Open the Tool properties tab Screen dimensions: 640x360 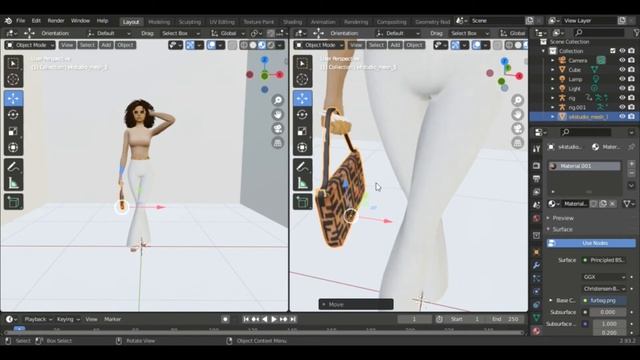(536, 149)
